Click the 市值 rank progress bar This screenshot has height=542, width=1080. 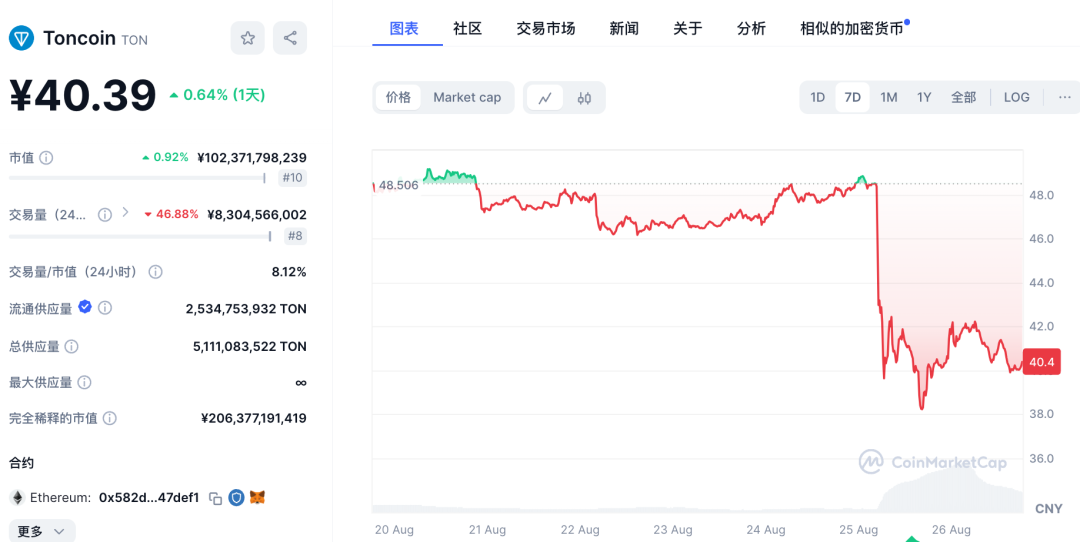pyautogui.click(x=137, y=178)
